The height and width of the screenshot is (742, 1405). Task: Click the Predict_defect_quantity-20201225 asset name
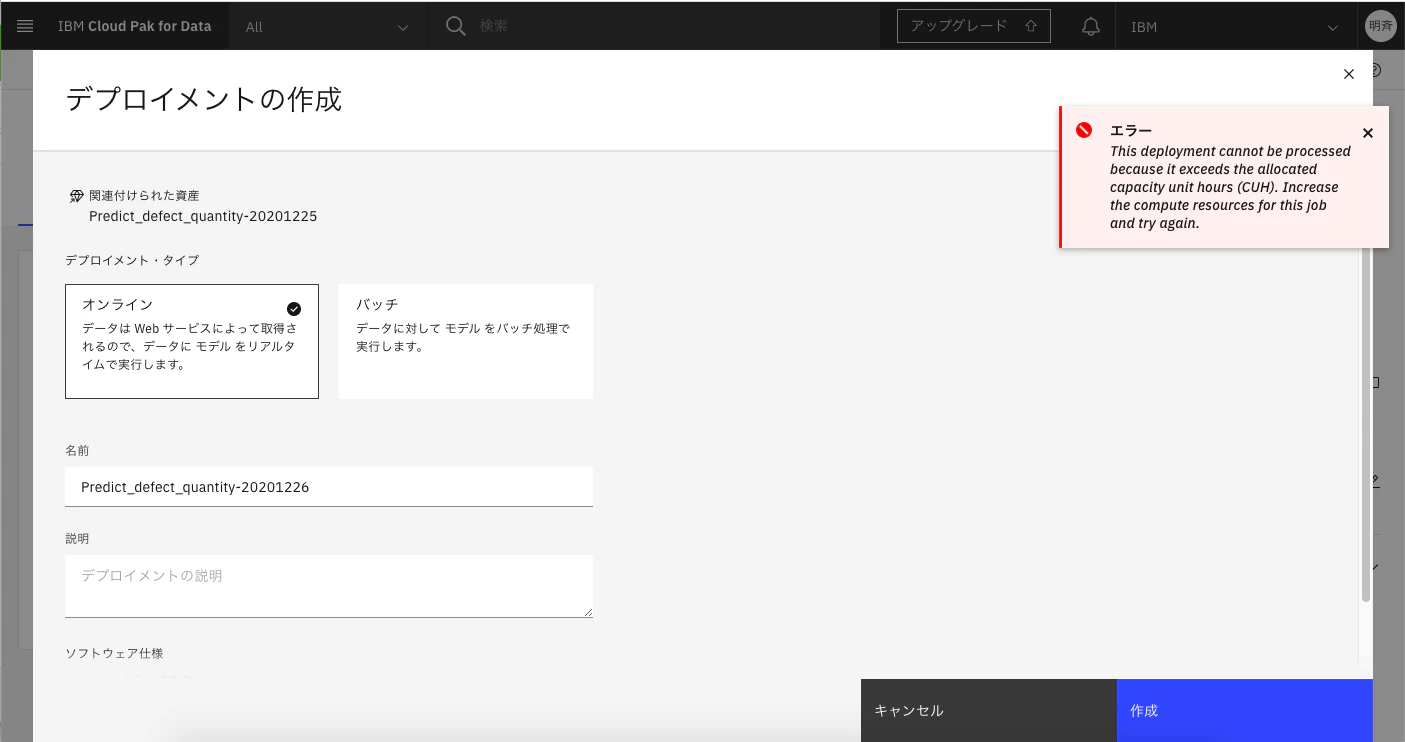[x=203, y=216]
